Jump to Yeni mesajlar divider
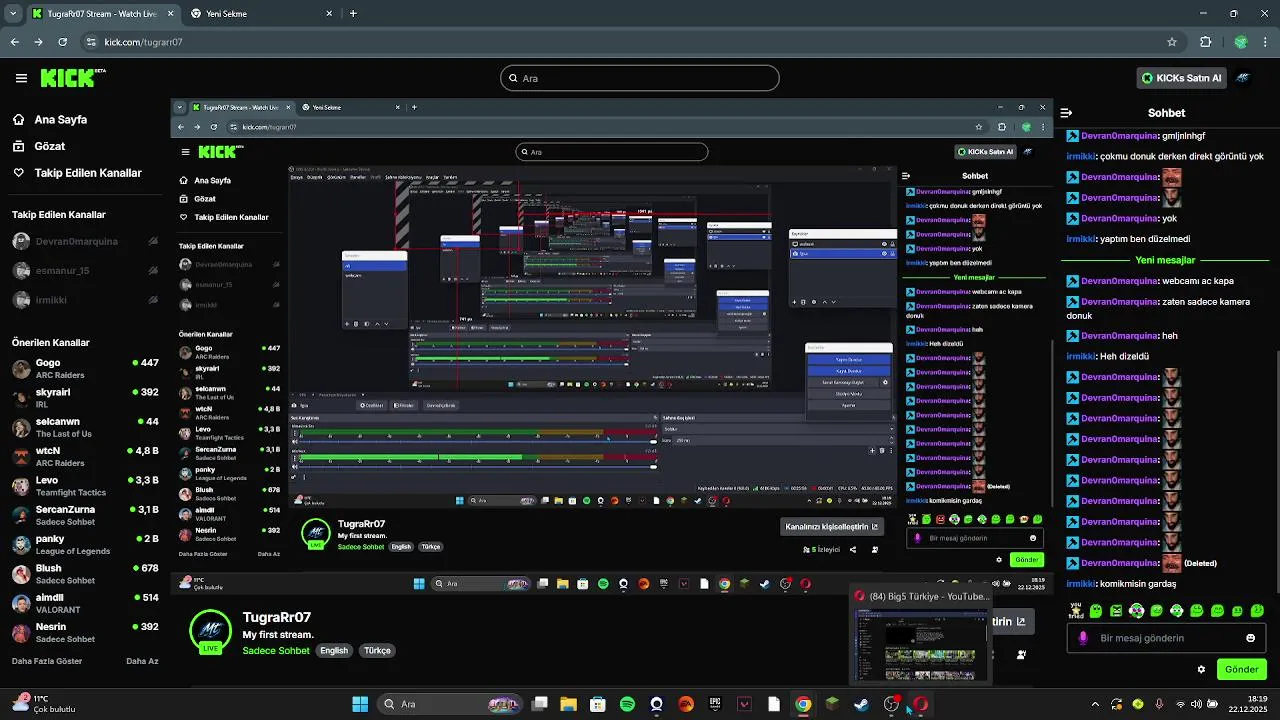The height and width of the screenshot is (720, 1280). click(1165, 260)
